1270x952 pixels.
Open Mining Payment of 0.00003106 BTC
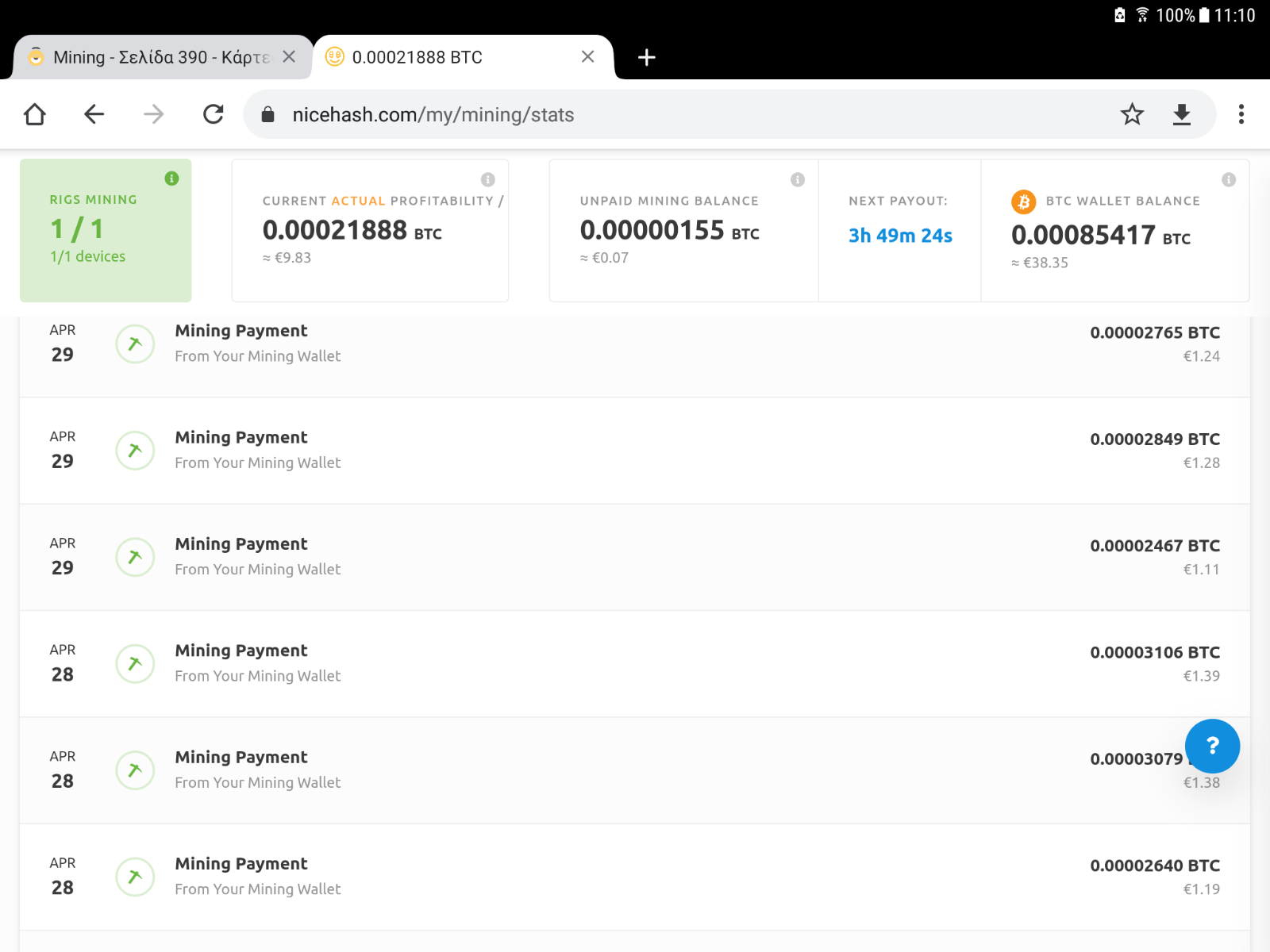(635, 663)
